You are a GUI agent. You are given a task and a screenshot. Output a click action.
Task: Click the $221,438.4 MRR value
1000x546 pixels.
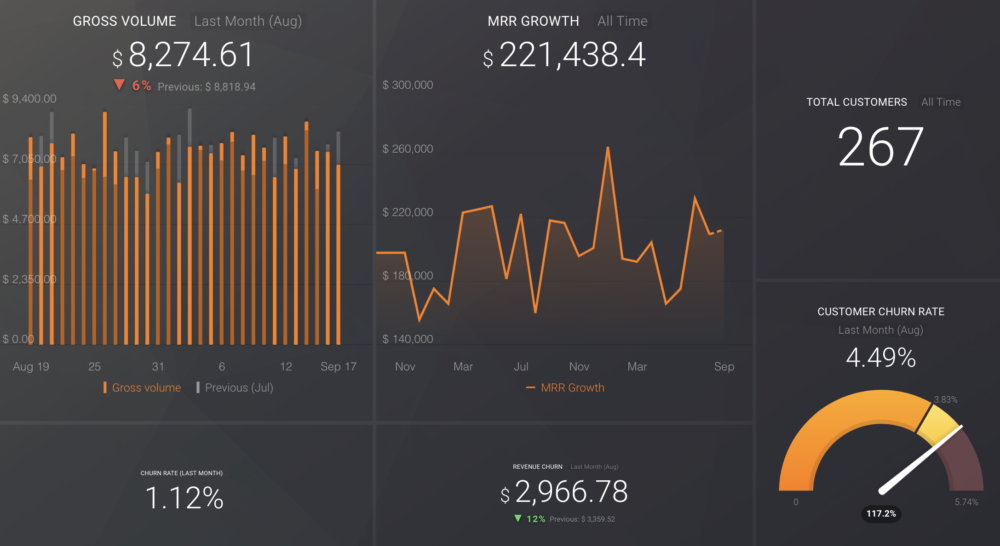[x=564, y=55]
